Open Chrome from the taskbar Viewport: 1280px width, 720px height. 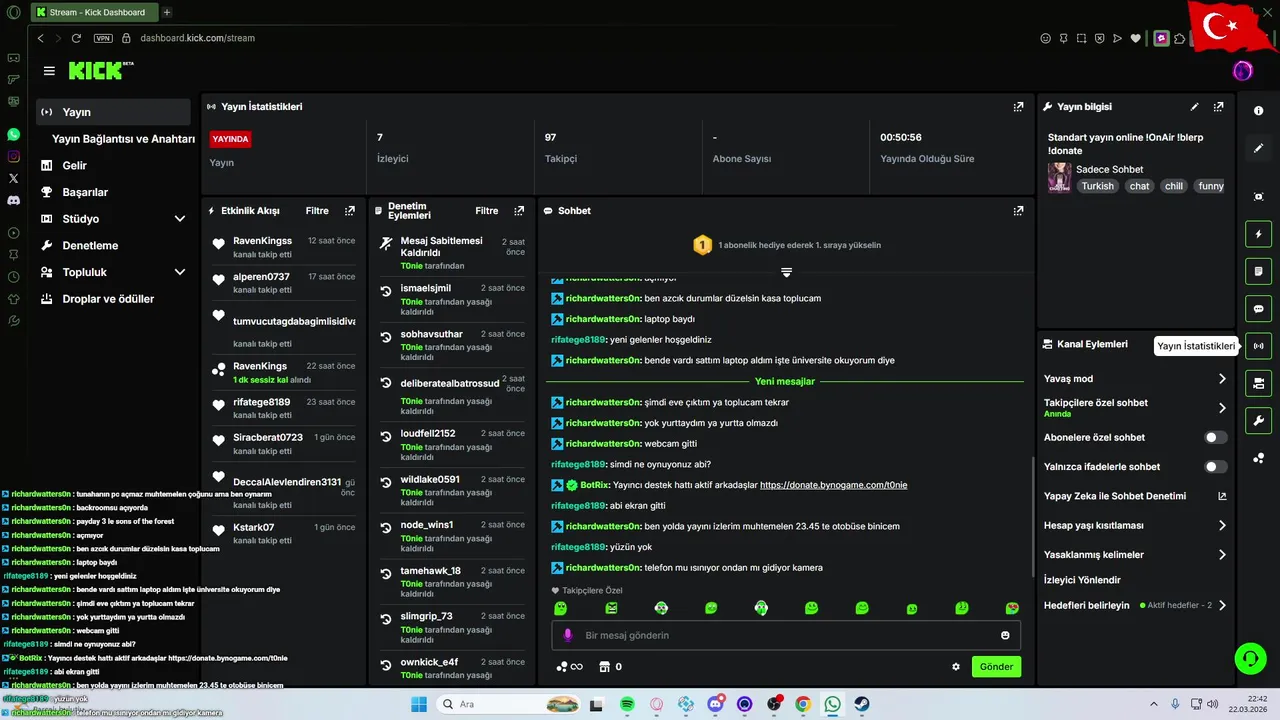click(x=803, y=704)
